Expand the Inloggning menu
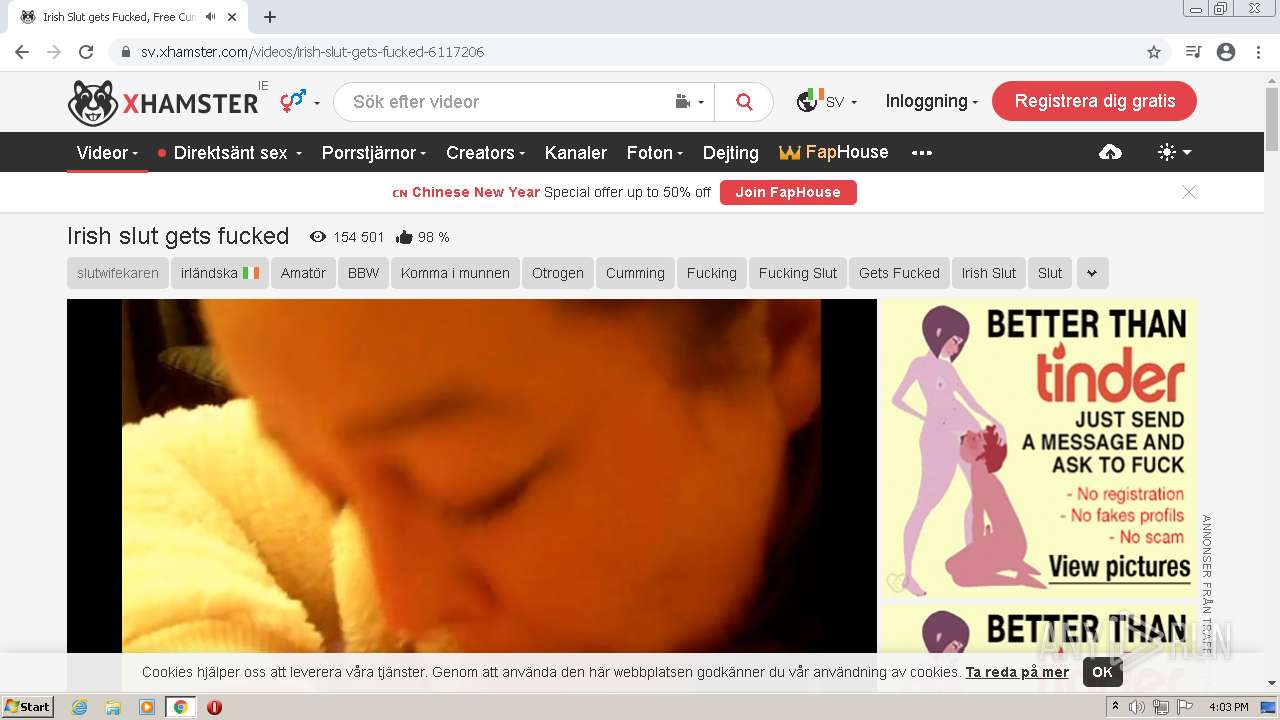The image size is (1280, 720). pos(931,101)
